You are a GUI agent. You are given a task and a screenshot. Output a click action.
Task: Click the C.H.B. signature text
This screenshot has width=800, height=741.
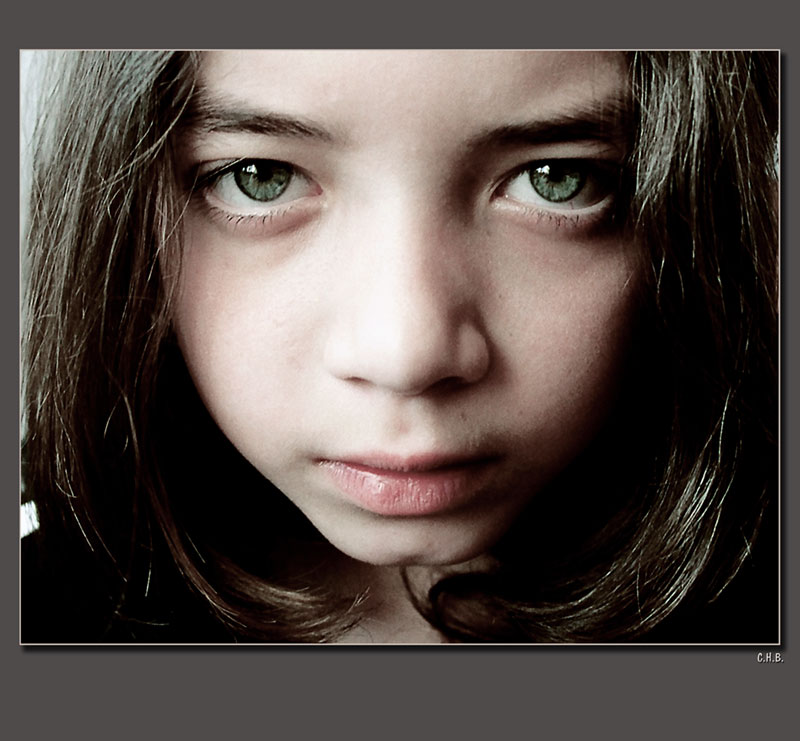[769, 657]
